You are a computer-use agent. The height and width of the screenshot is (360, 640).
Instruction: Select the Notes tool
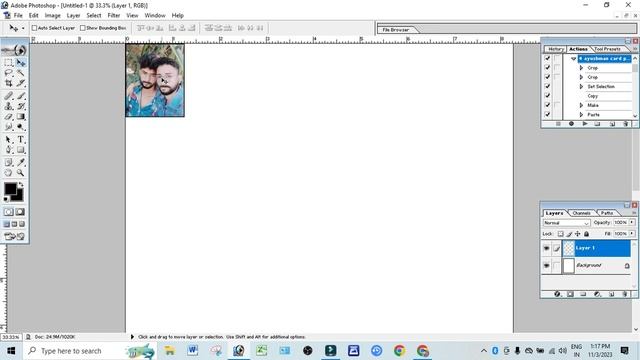point(8,162)
